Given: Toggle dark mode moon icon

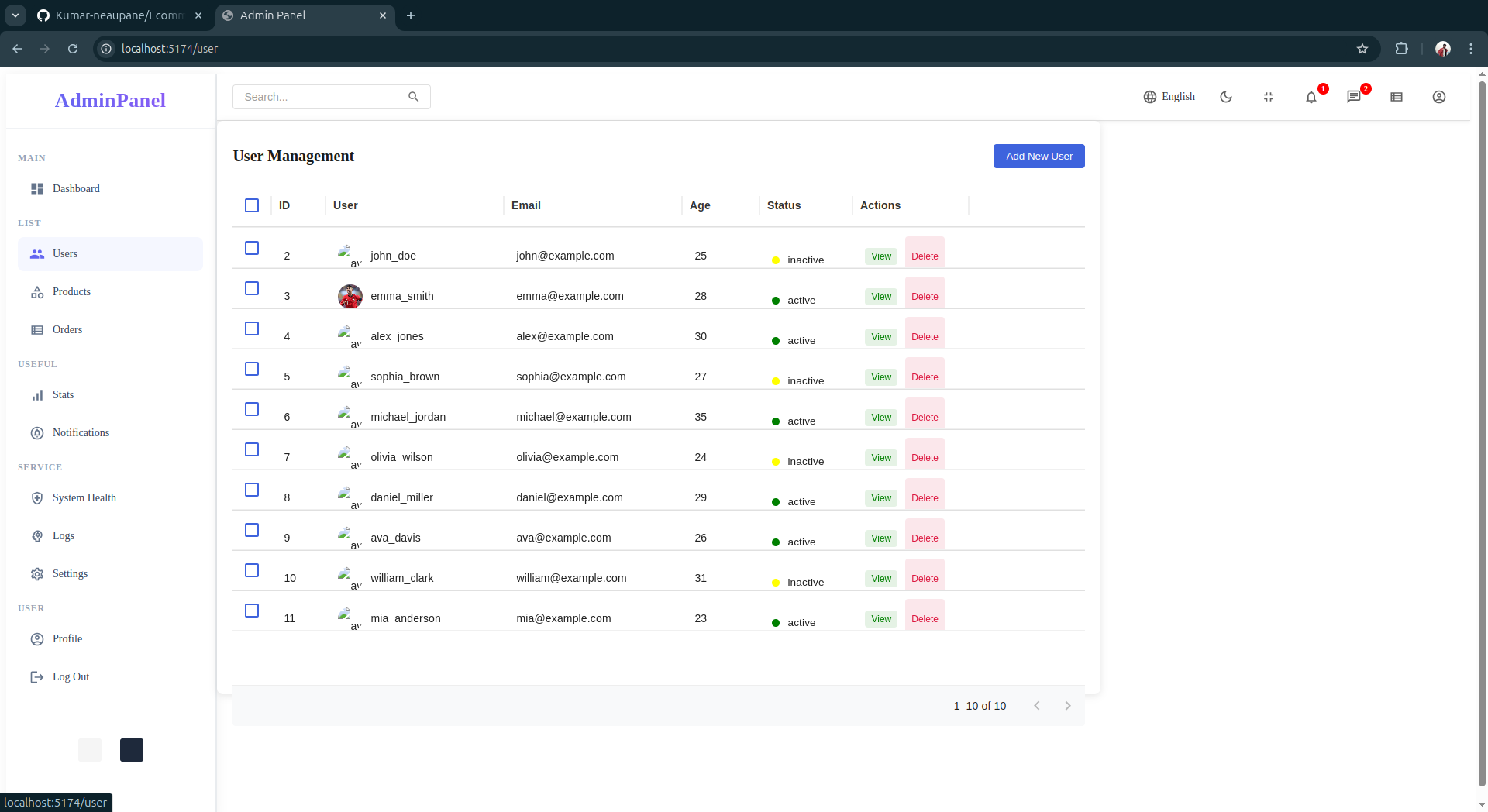Looking at the screenshot, I should (1226, 97).
